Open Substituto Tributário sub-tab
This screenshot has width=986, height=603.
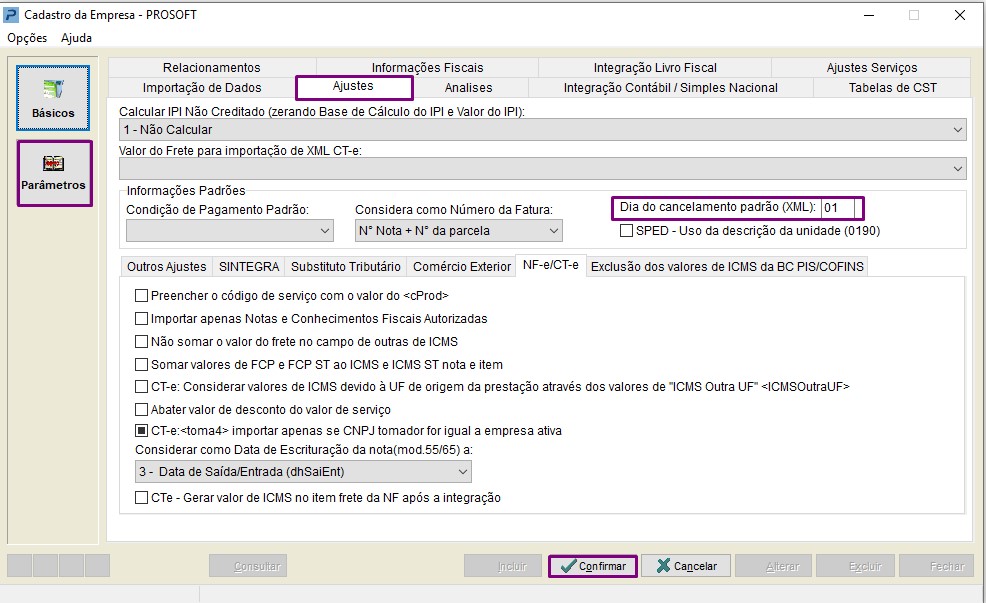(345, 267)
